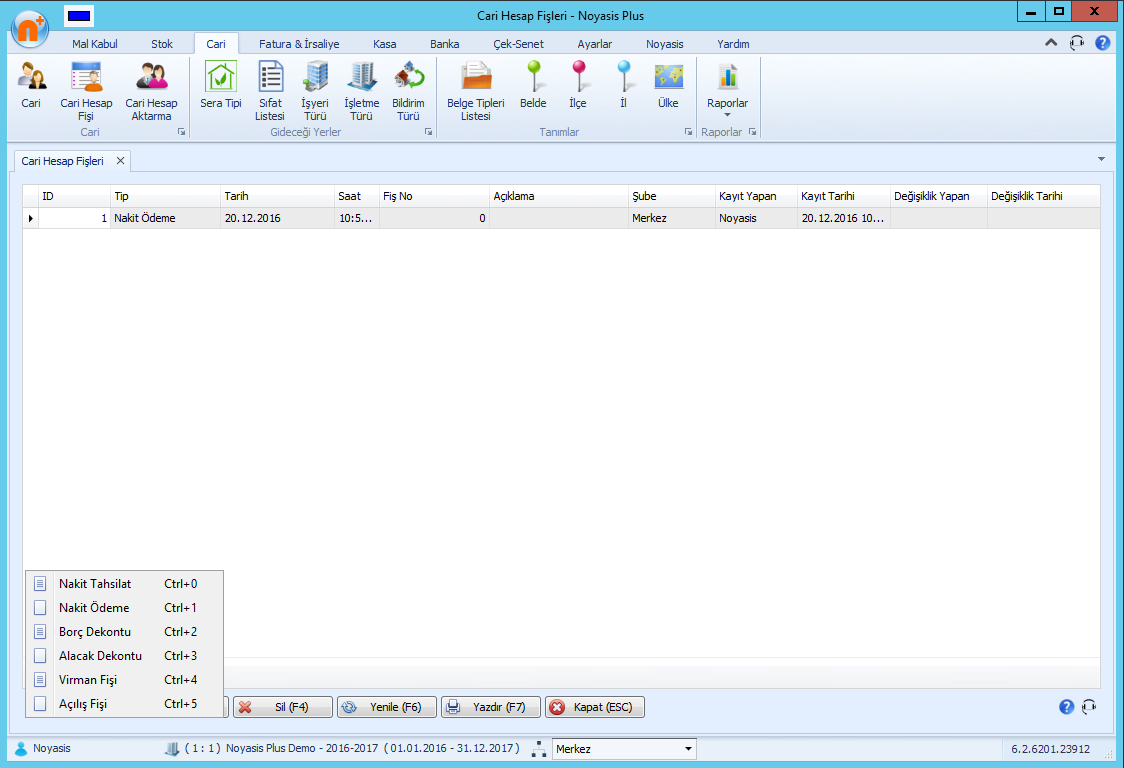Sort by the Kayıt Yapan column header
This screenshot has height=768, width=1124.
pyautogui.click(x=756, y=196)
